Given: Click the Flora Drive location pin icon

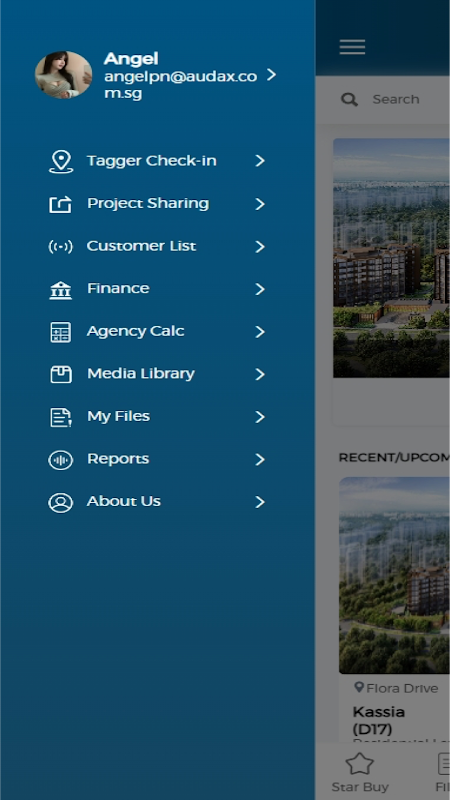Looking at the screenshot, I should point(359,688).
